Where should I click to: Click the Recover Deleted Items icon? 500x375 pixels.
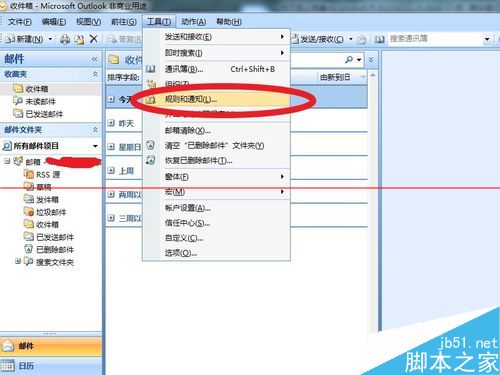tap(151, 160)
